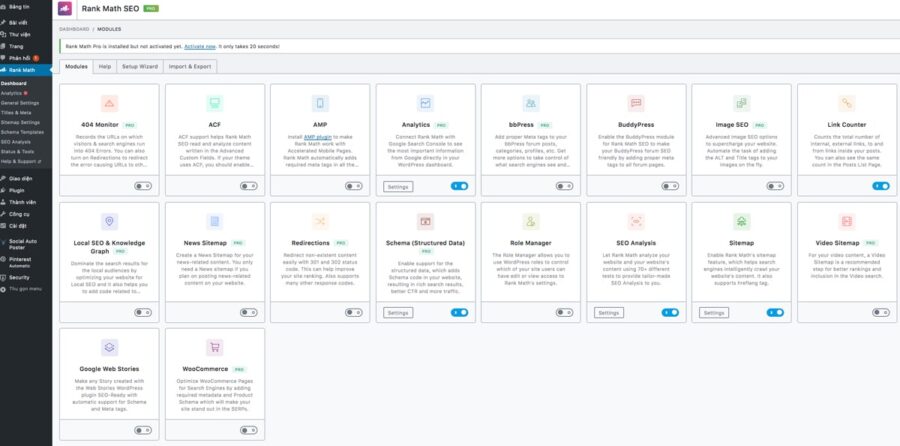
Task: Click the Link Counter chain icon
Action: (847, 103)
